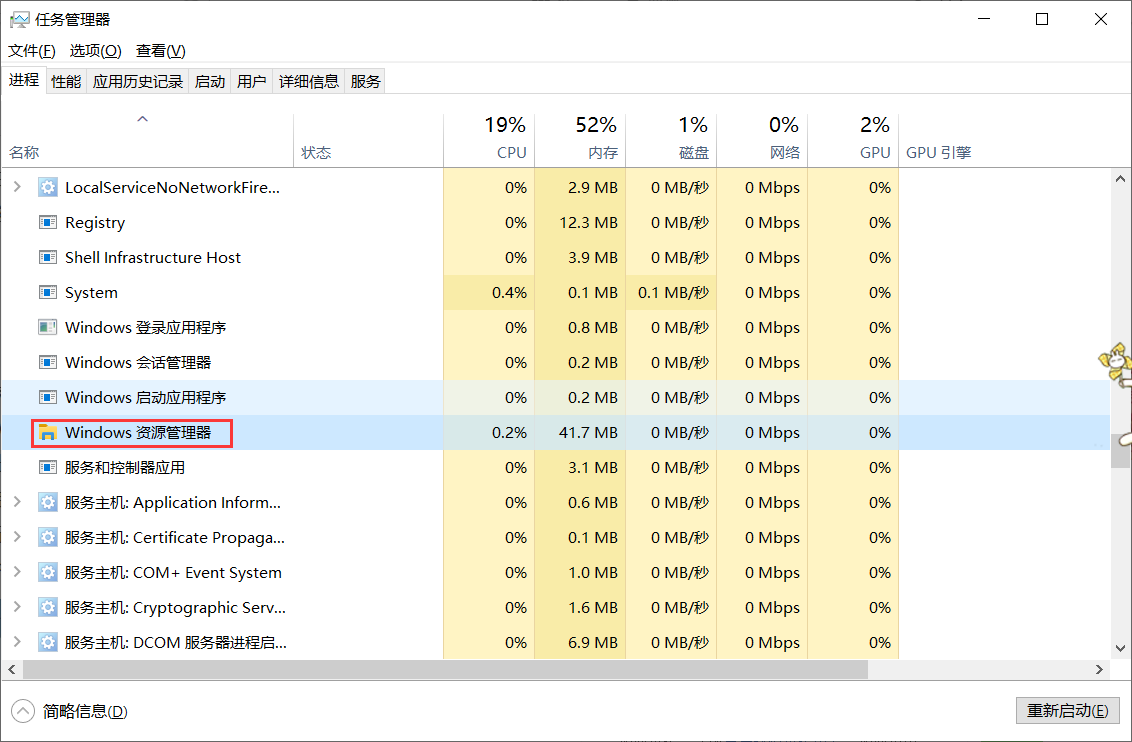The image size is (1132, 742).
Task: Expand the LocalServiceNoNetworkFire... process group
Action: click(x=17, y=187)
